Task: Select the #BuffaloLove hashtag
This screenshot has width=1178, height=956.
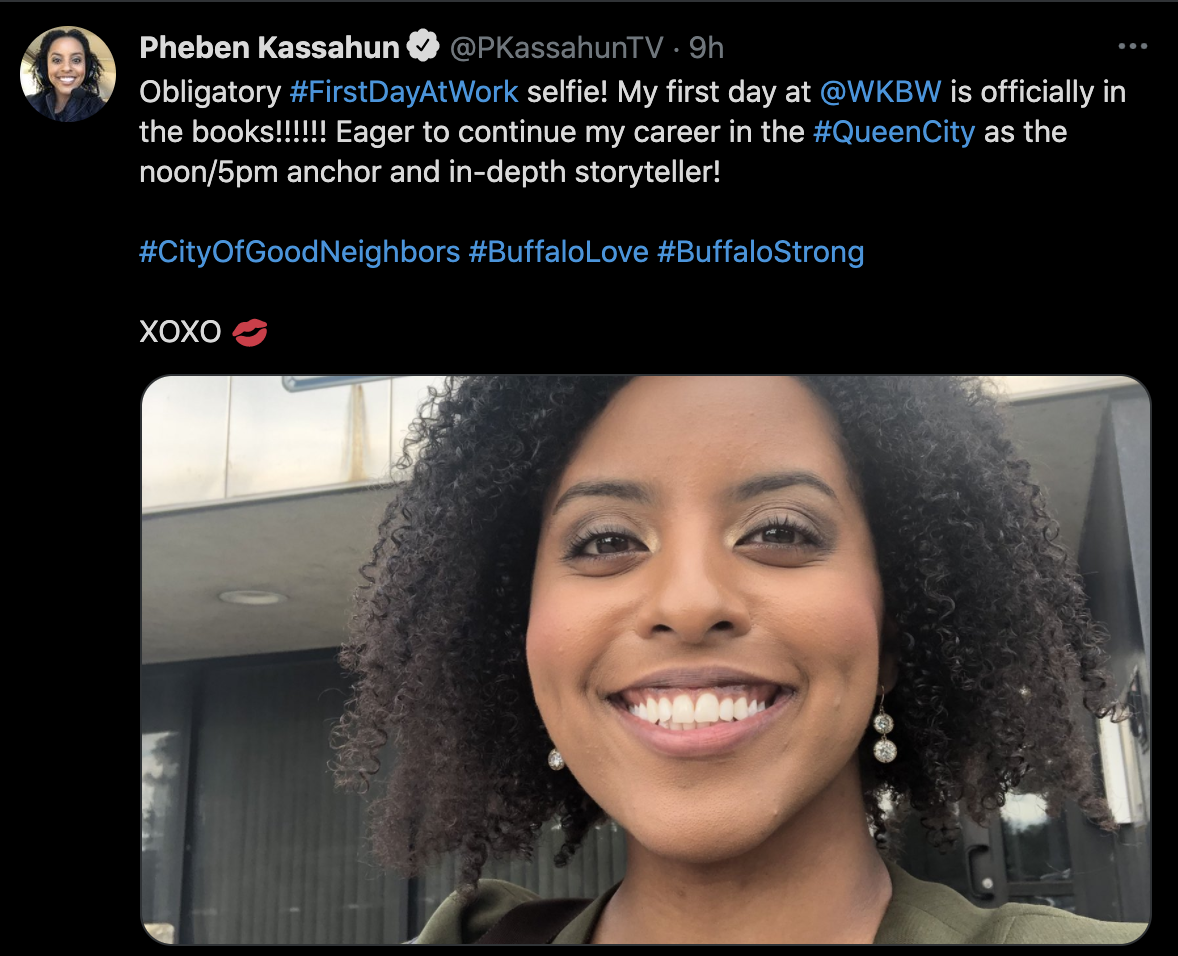Action: pyautogui.click(x=558, y=252)
